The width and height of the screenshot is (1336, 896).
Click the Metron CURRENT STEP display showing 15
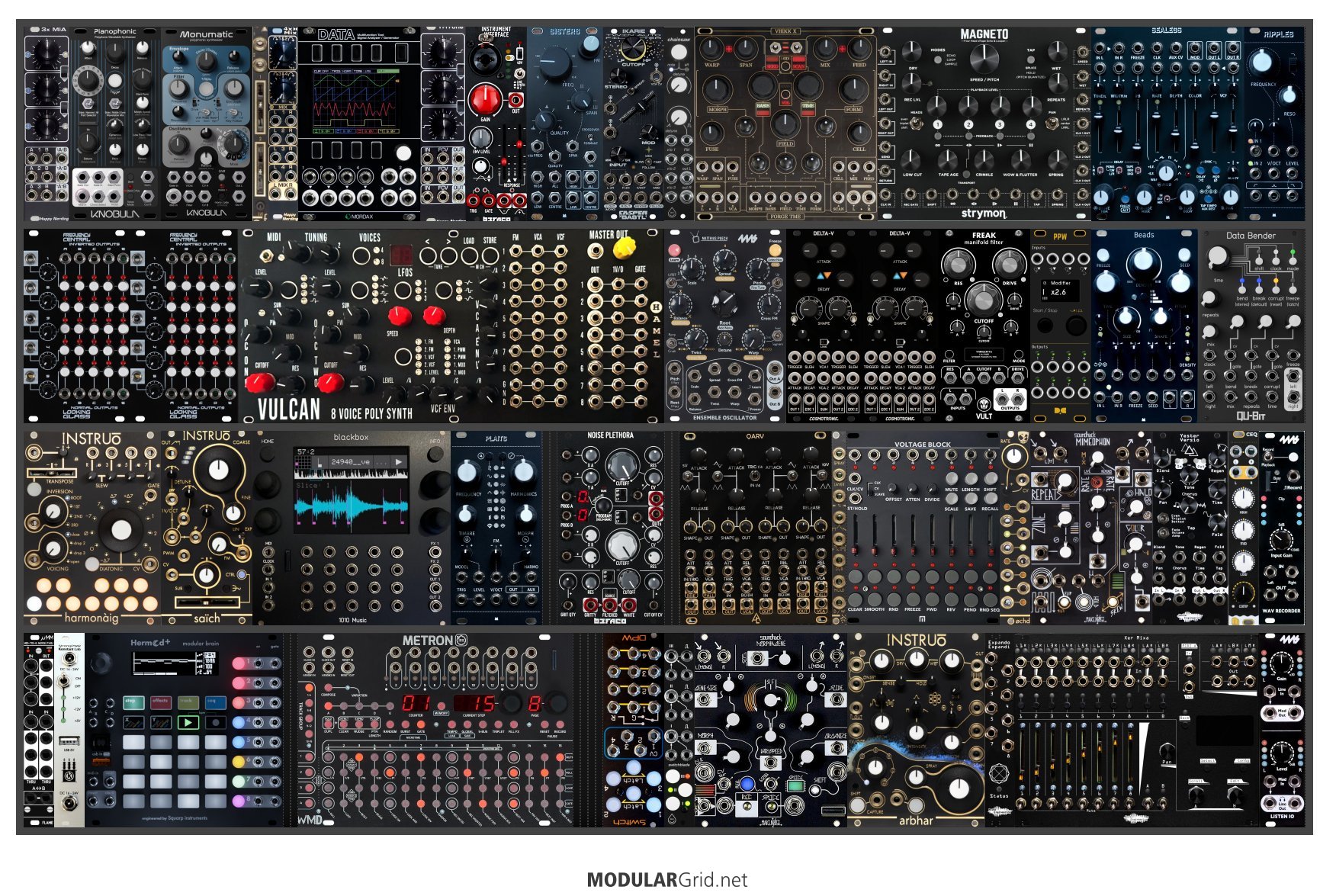pyautogui.click(x=475, y=703)
